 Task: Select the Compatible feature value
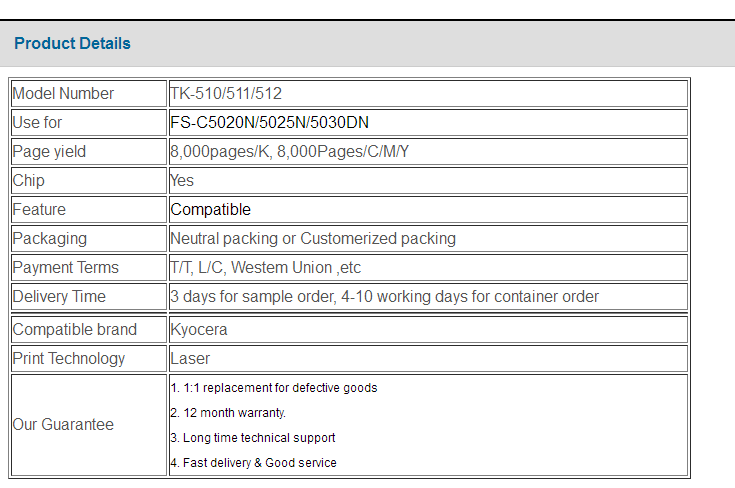(x=210, y=210)
